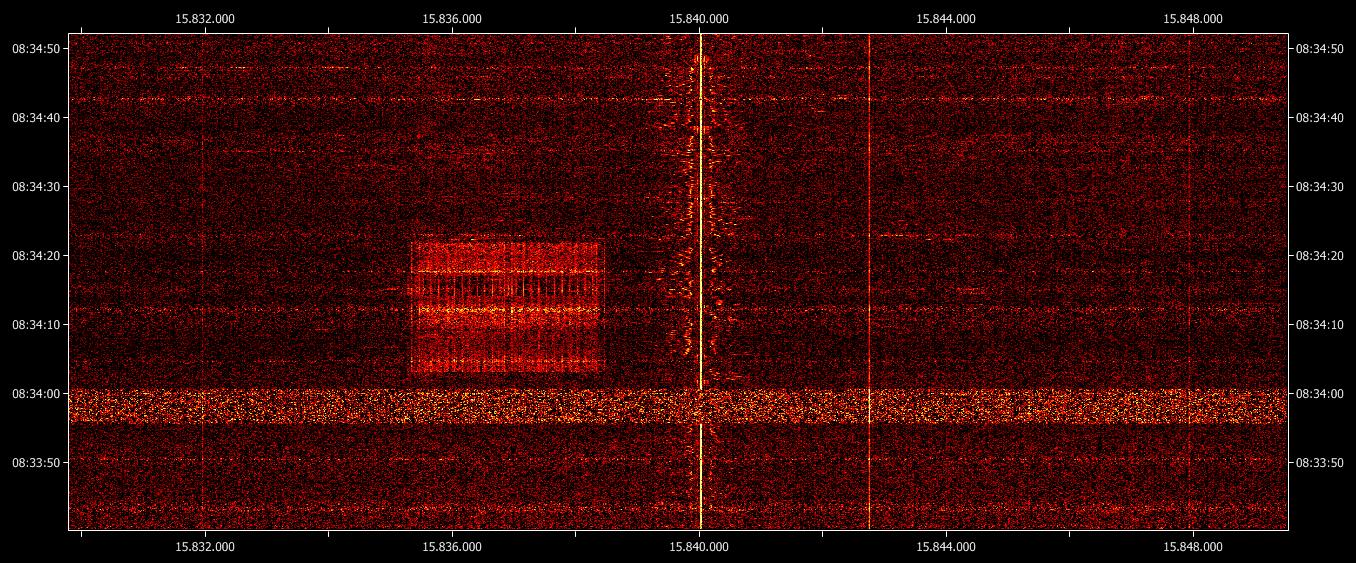
Task: Click the bottom axis label 15.836.000
Action: click(x=452, y=547)
